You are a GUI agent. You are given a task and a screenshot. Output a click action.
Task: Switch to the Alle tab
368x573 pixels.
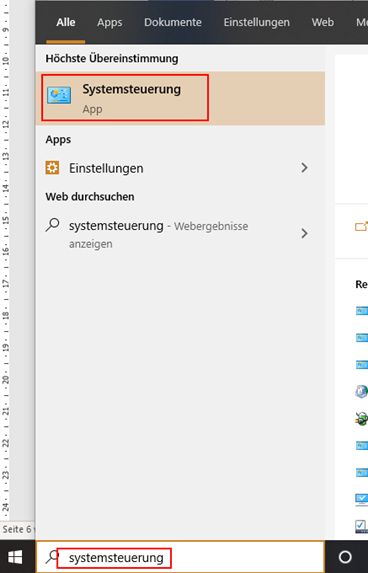[66, 22]
